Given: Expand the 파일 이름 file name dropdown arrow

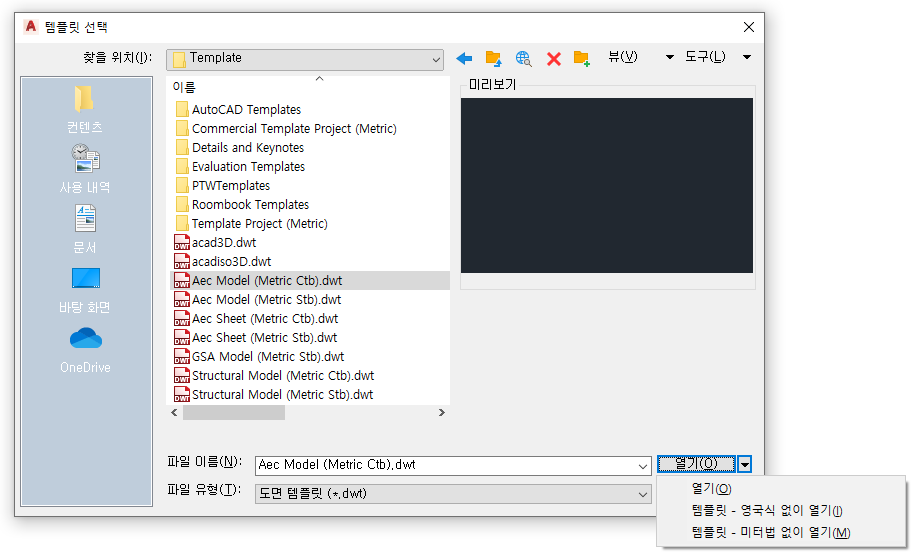Looking at the screenshot, I should tap(643, 466).
